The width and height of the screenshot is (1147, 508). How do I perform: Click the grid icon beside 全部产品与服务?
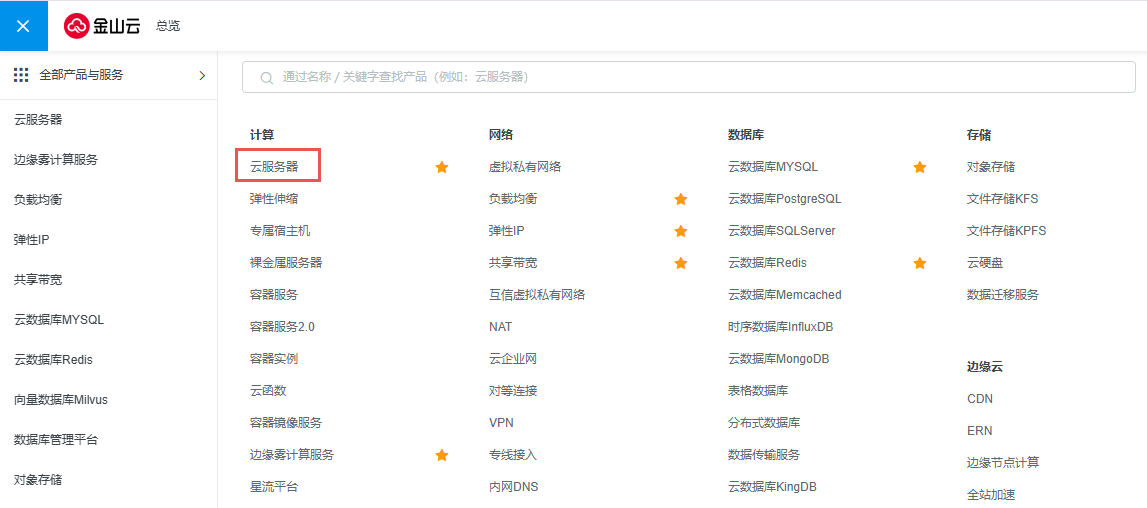[21, 75]
